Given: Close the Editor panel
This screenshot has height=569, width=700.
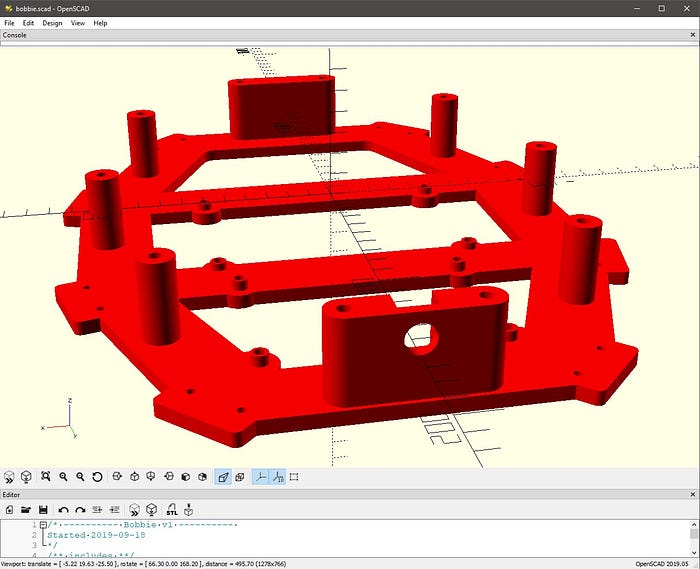Looking at the screenshot, I should [693, 494].
